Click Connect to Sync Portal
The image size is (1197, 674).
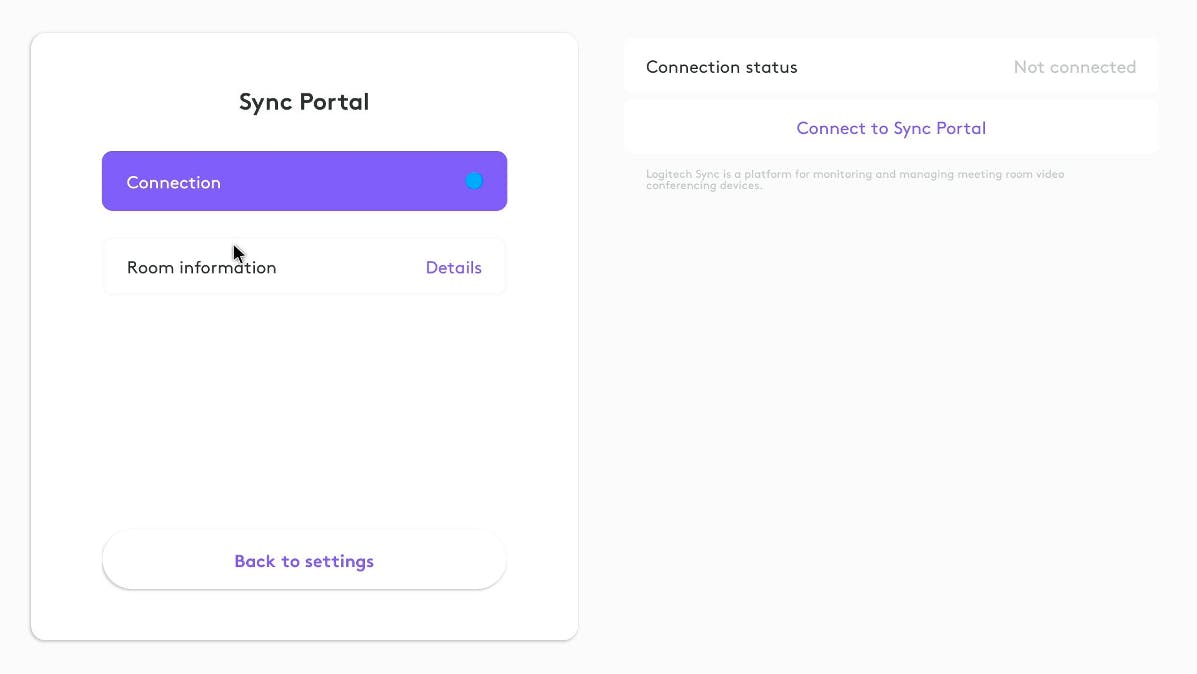(891, 128)
